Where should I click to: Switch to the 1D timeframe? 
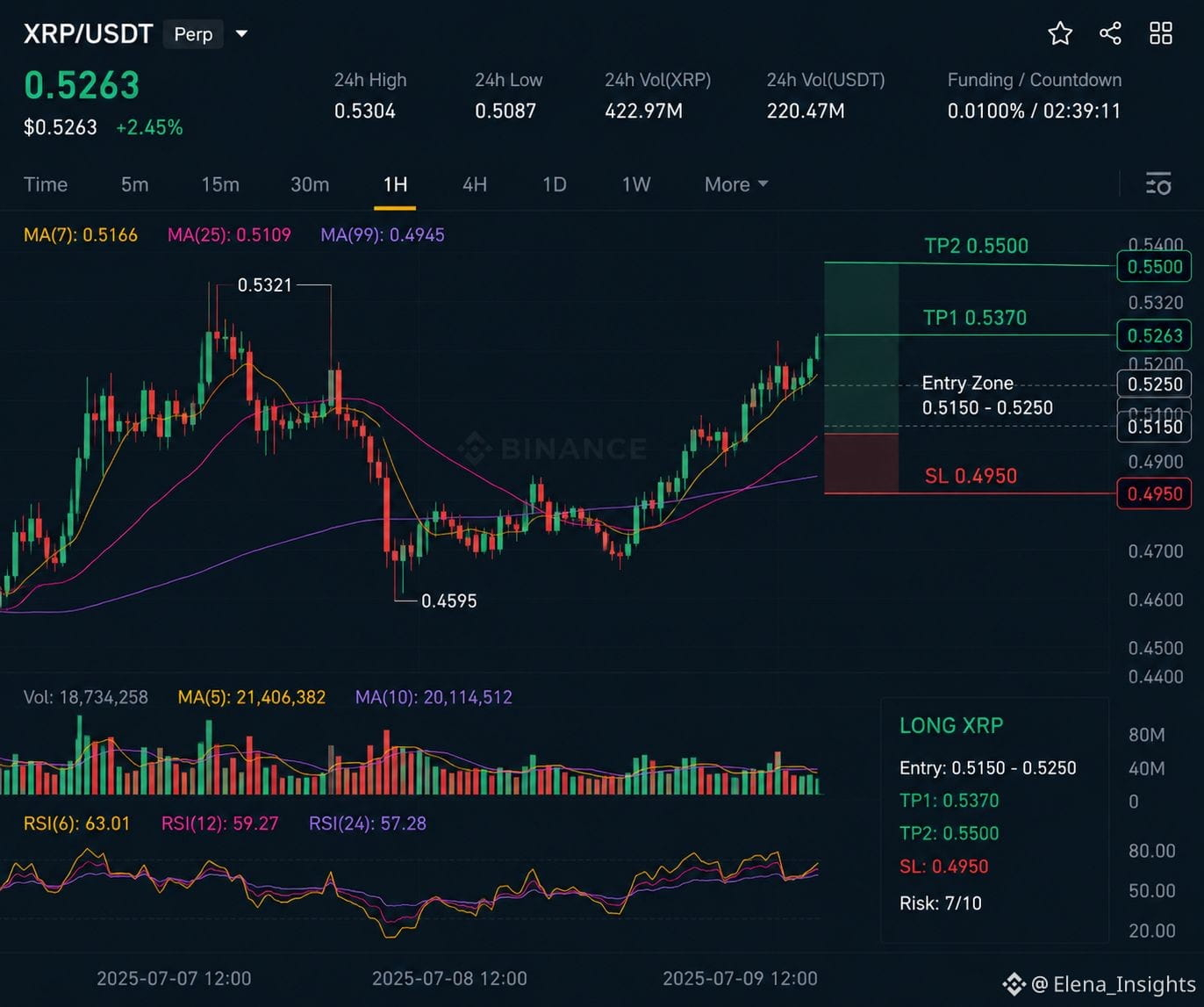[x=554, y=184]
